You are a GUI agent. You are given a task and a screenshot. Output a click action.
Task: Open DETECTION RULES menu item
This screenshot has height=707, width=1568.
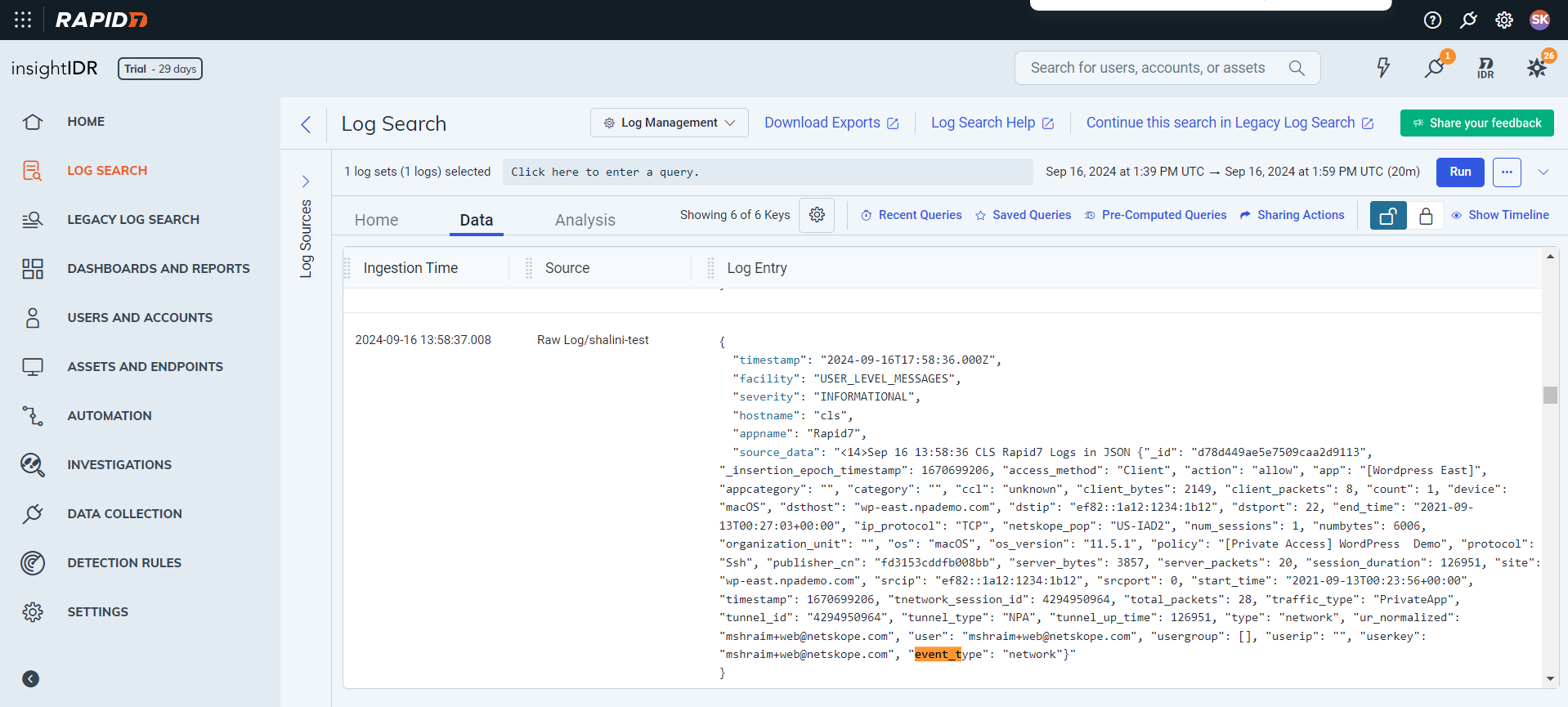(124, 563)
